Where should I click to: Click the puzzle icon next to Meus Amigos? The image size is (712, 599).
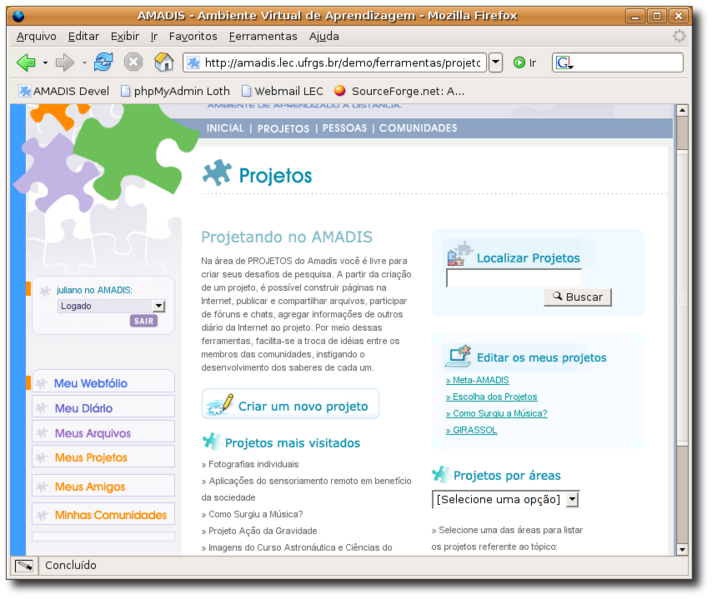(x=42, y=487)
